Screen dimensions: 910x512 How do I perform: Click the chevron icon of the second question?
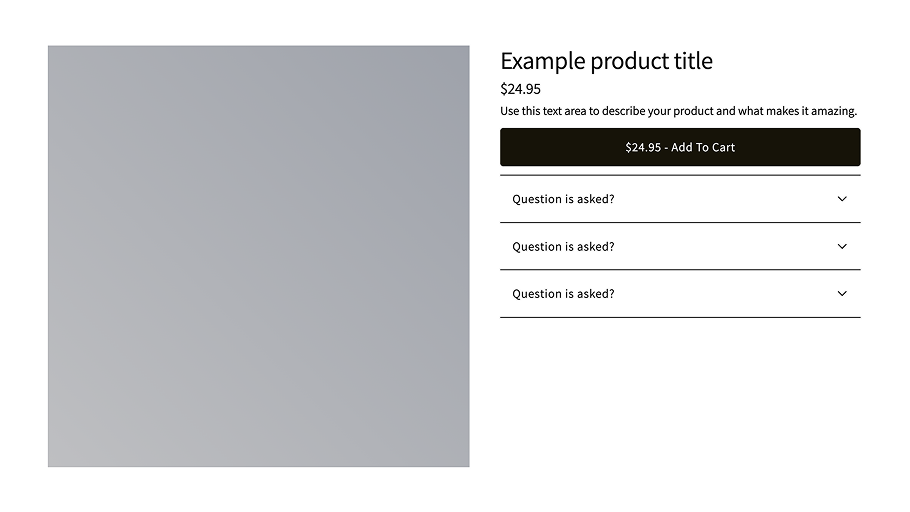pyautogui.click(x=842, y=247)
